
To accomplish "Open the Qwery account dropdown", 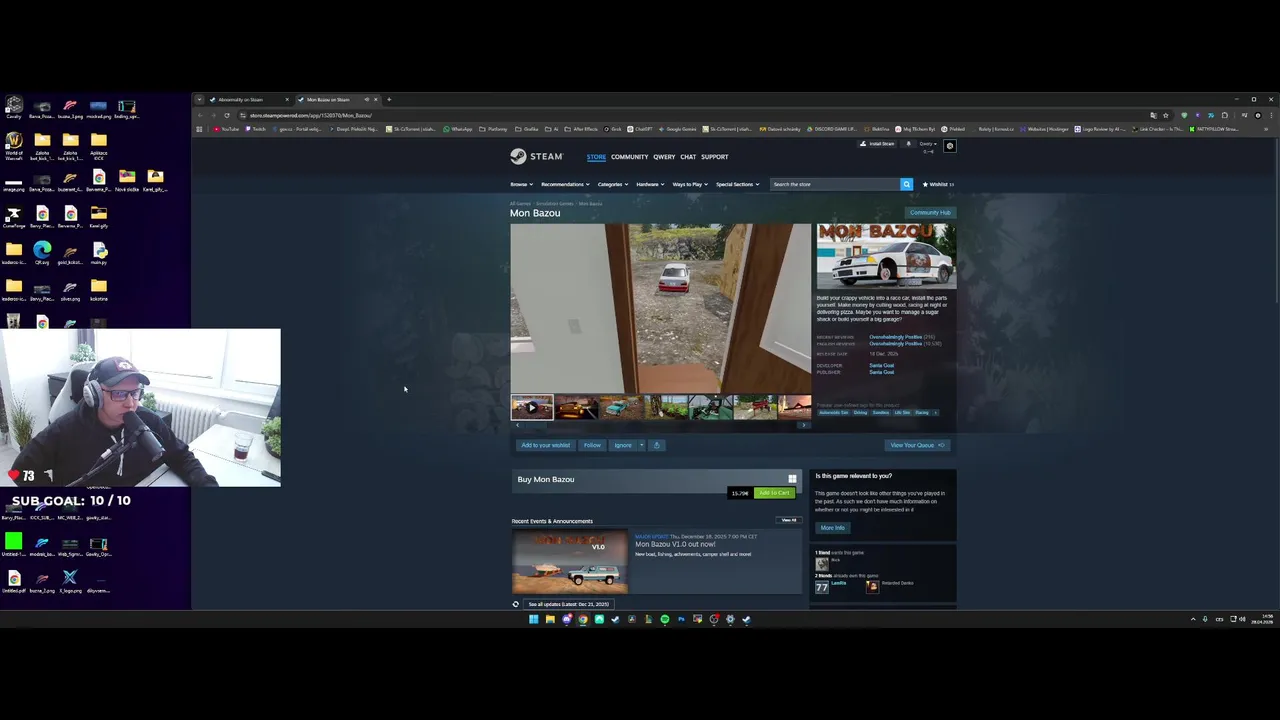I will coord(927,144).
